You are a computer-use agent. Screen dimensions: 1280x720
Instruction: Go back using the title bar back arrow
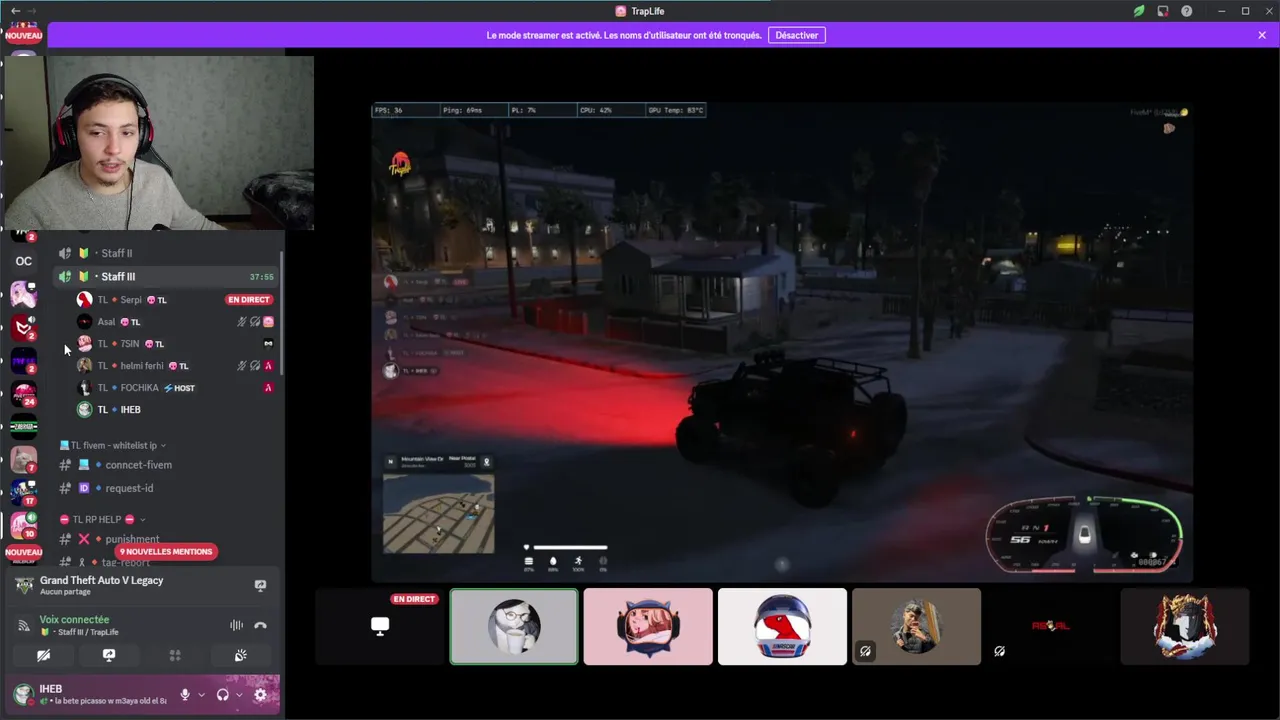point(15,11)
